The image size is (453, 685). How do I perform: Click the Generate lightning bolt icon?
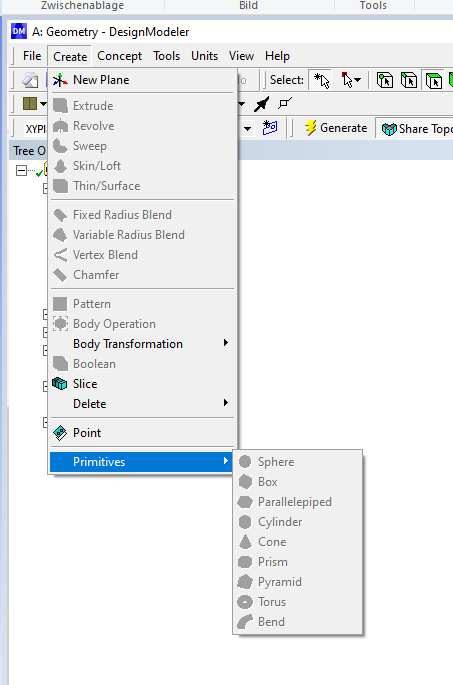point(310,128)
